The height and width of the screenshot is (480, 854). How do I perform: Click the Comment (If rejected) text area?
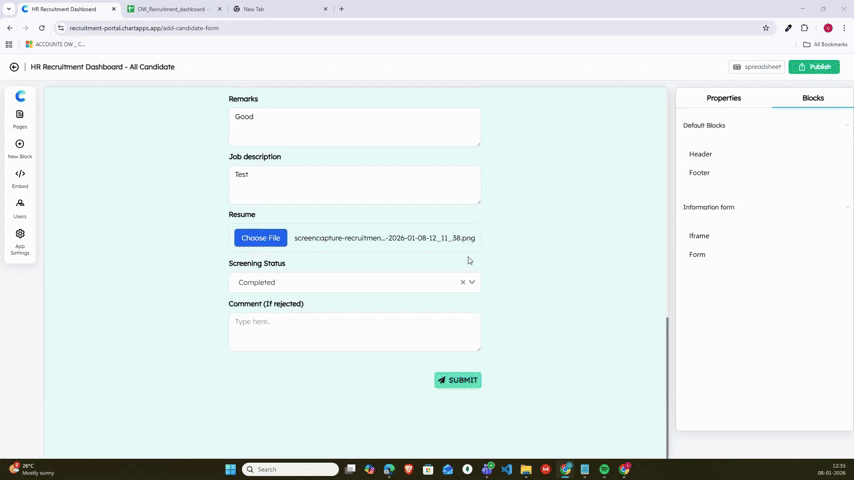pyautogui.click(x=355, y=332)
